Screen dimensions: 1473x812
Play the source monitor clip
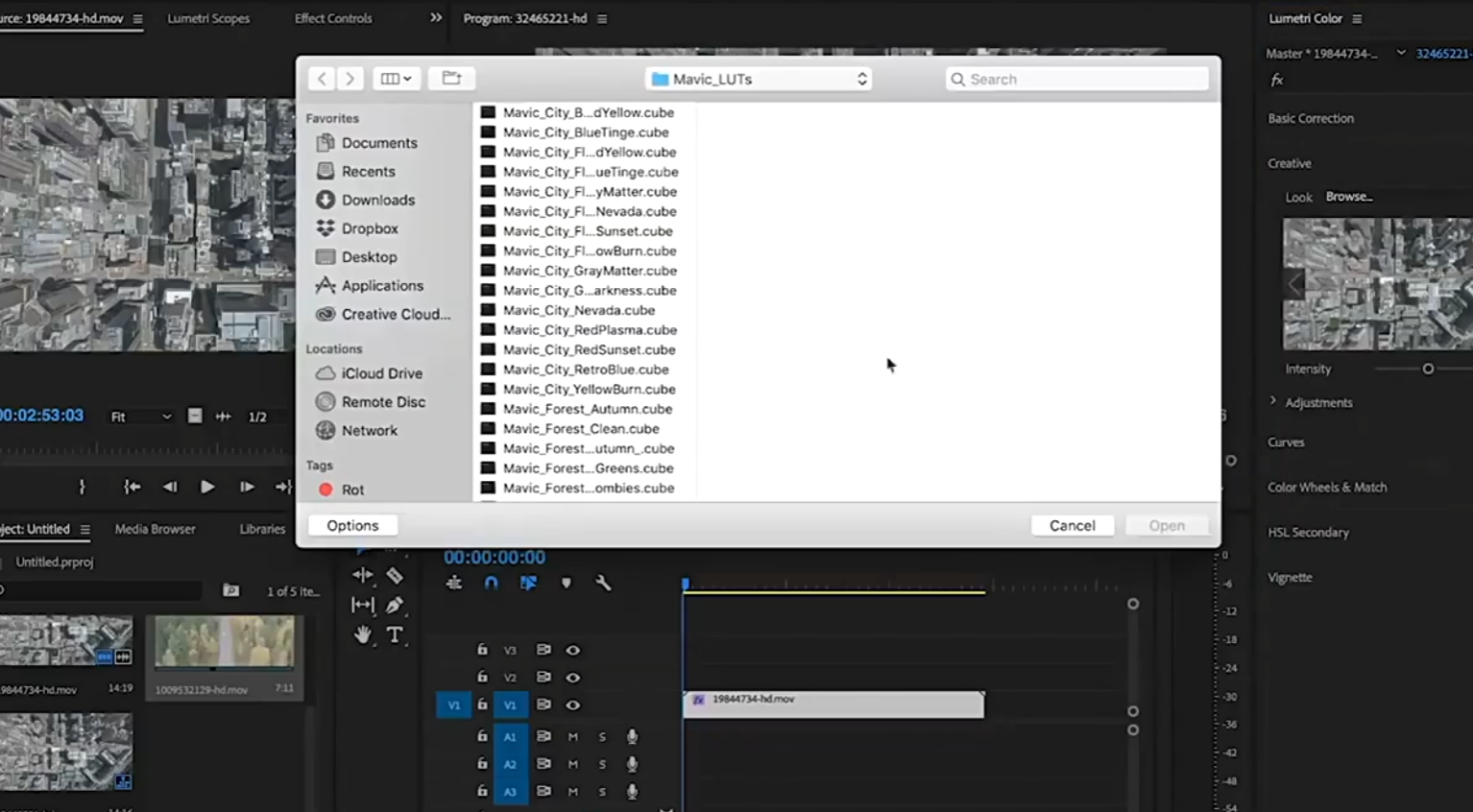coord(206,487)
